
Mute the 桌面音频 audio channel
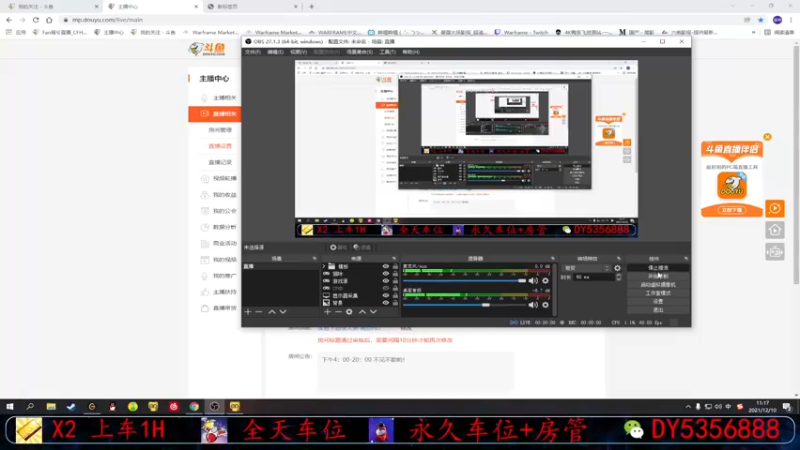tap(533, 305)
